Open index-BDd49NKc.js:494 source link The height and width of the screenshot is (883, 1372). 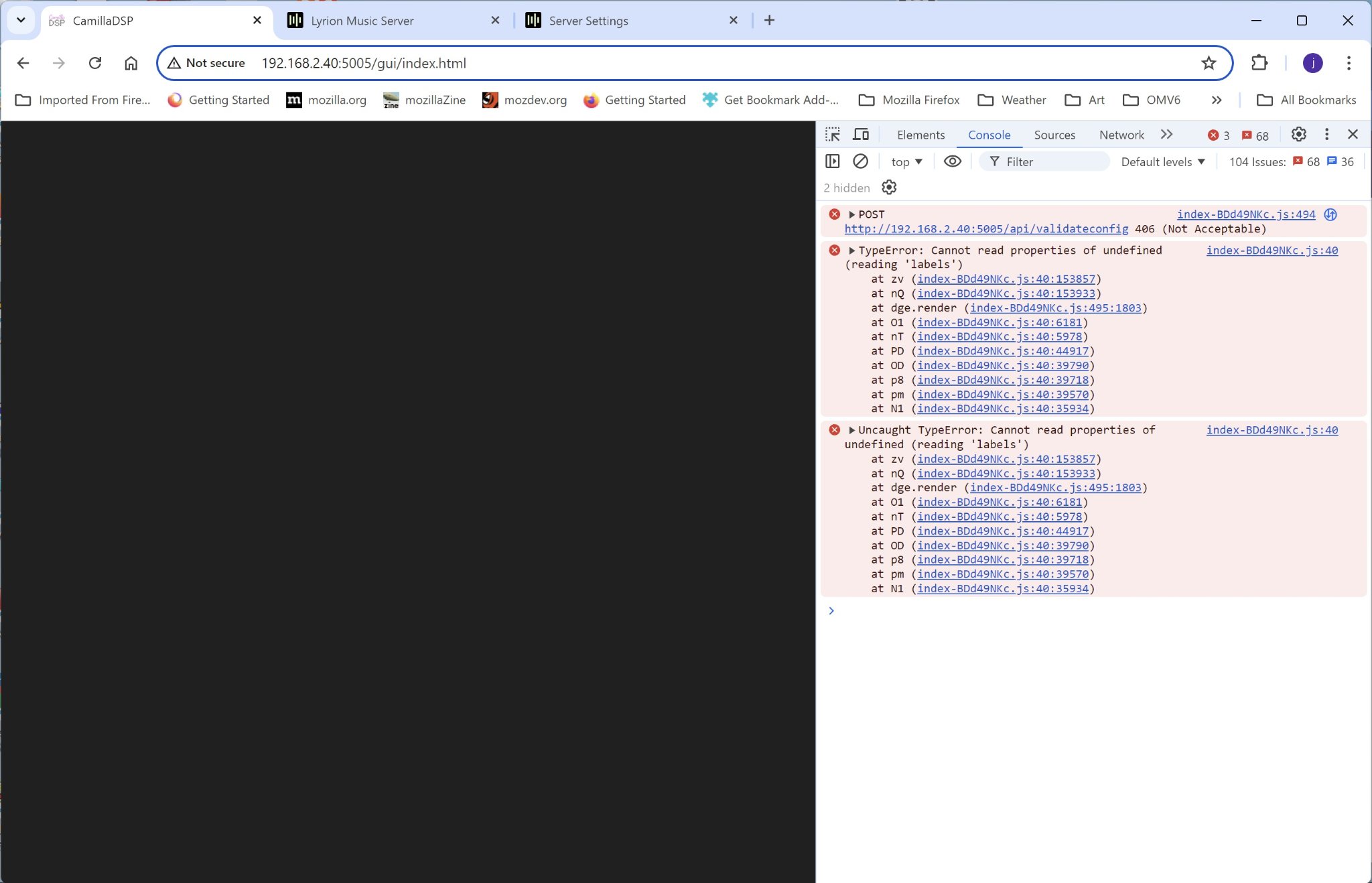[1246, 214]
